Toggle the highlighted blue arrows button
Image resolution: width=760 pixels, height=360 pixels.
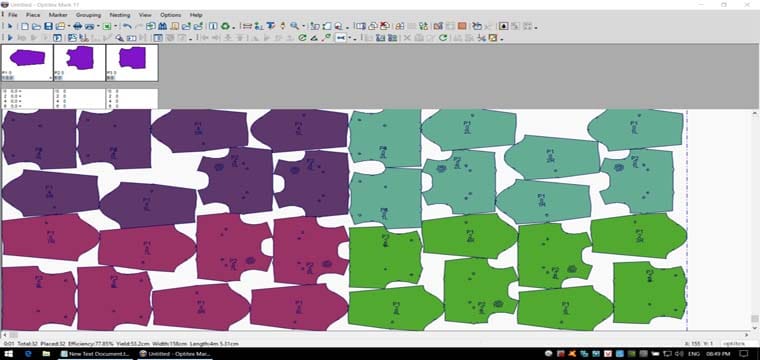click(x=341, y=38)
